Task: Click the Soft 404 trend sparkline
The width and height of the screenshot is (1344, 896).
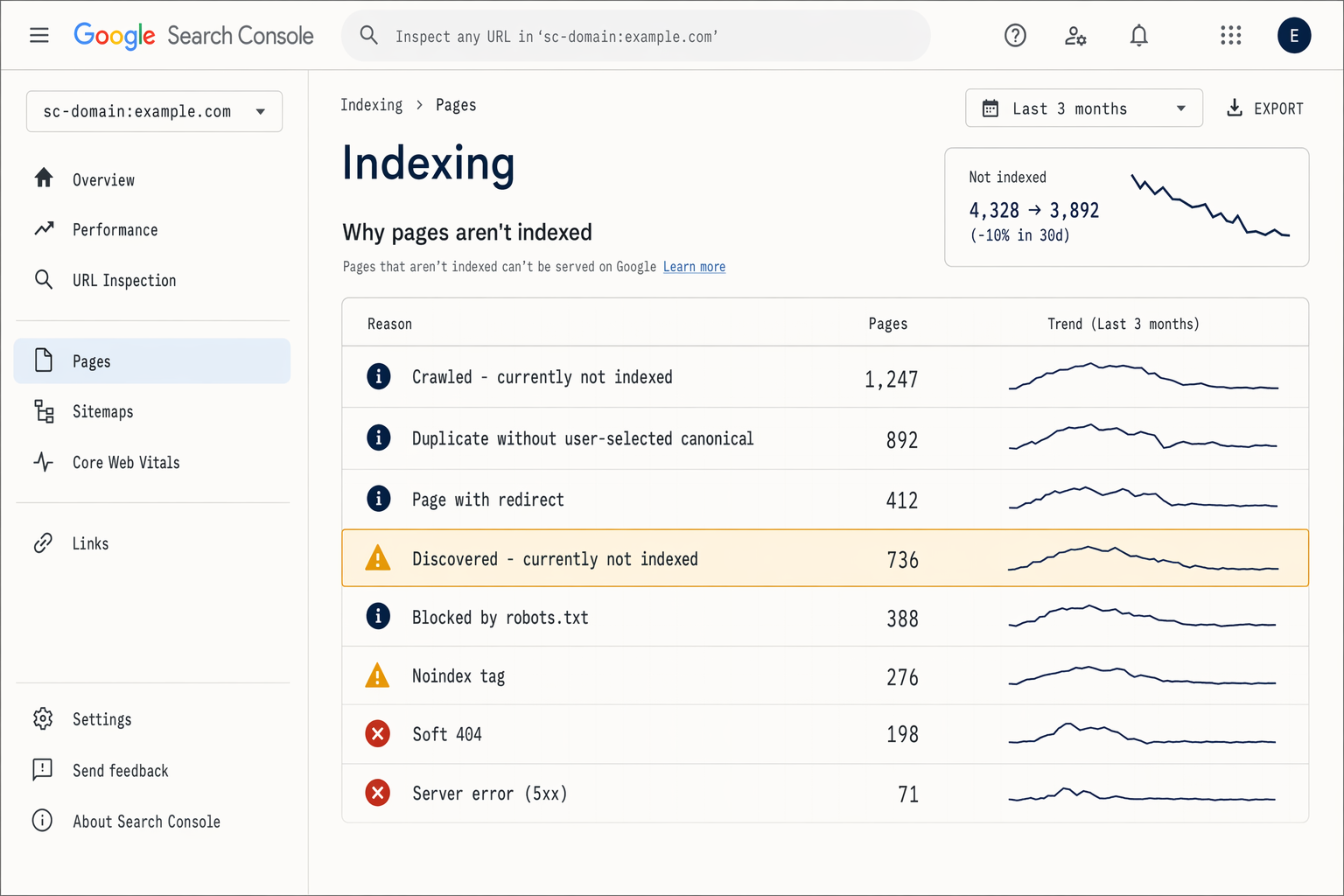Action: point(1142,733)
